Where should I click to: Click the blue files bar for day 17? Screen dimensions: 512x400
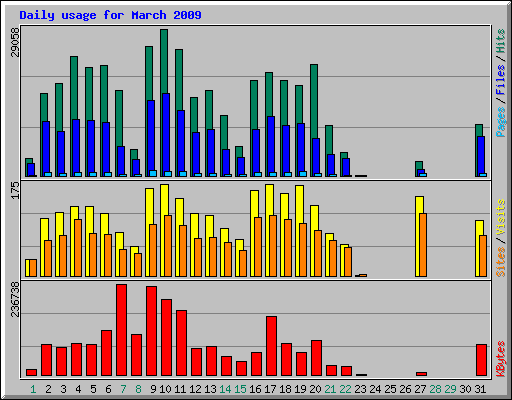click(271, 143)
